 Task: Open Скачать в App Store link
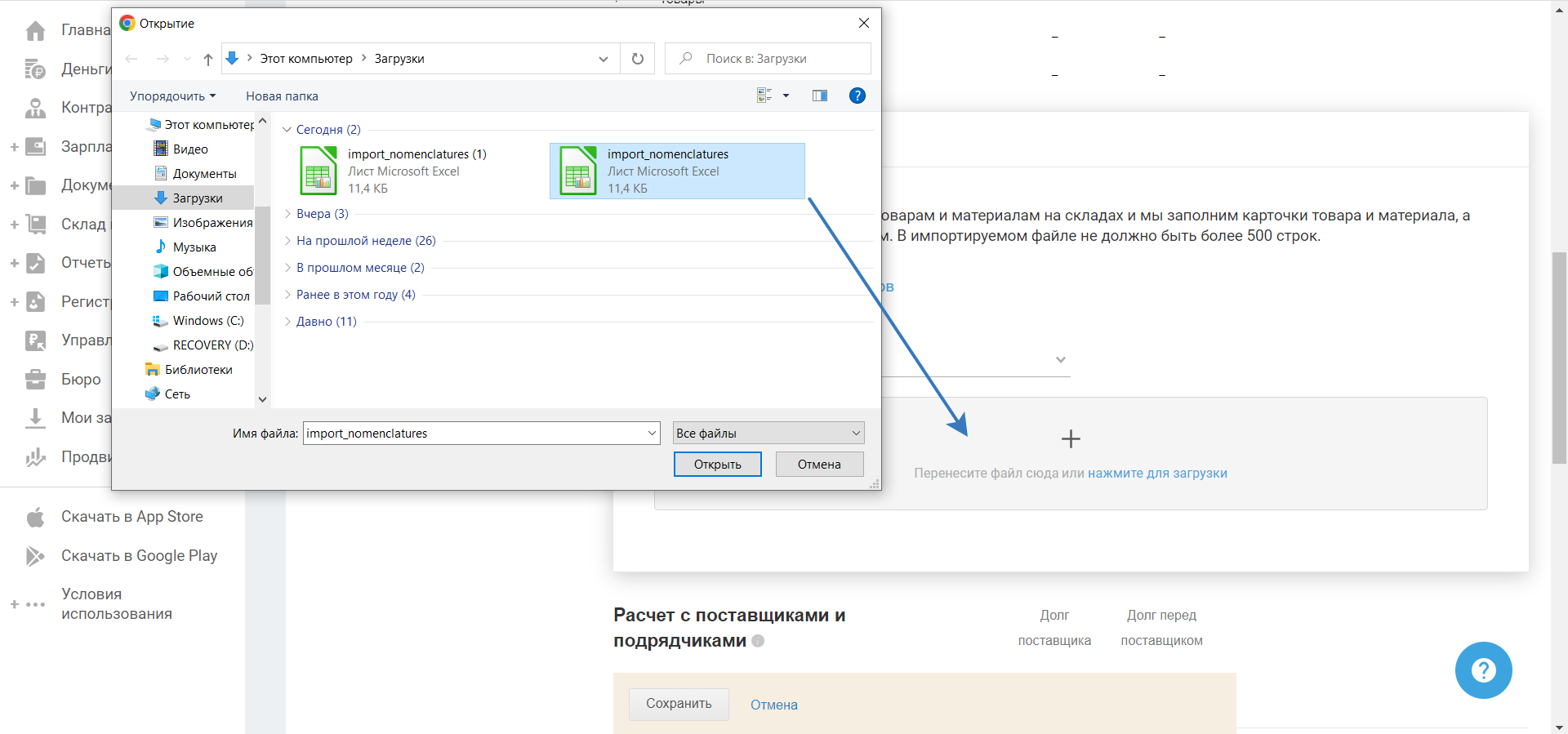[131, 517]
